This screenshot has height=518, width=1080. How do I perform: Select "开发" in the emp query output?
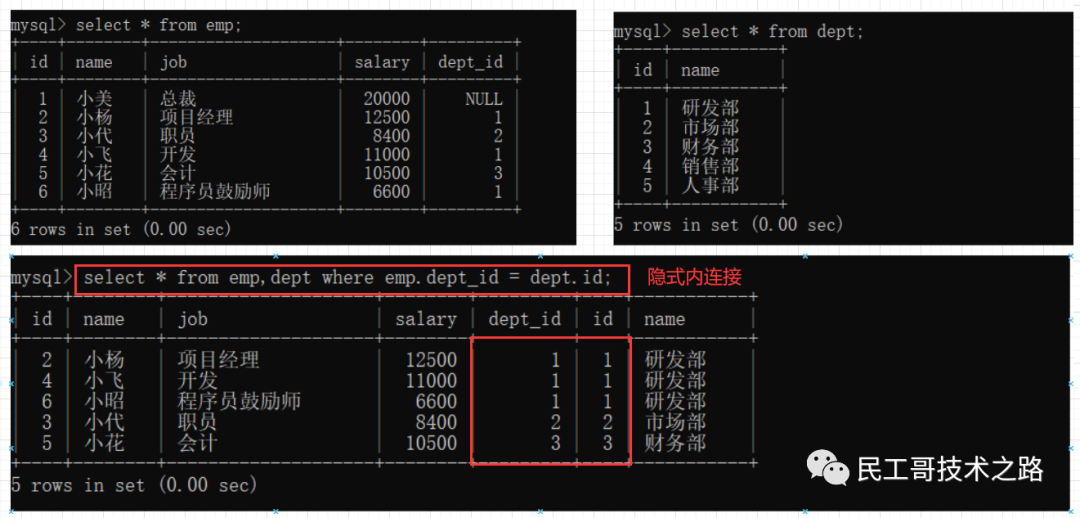(178, 154)
